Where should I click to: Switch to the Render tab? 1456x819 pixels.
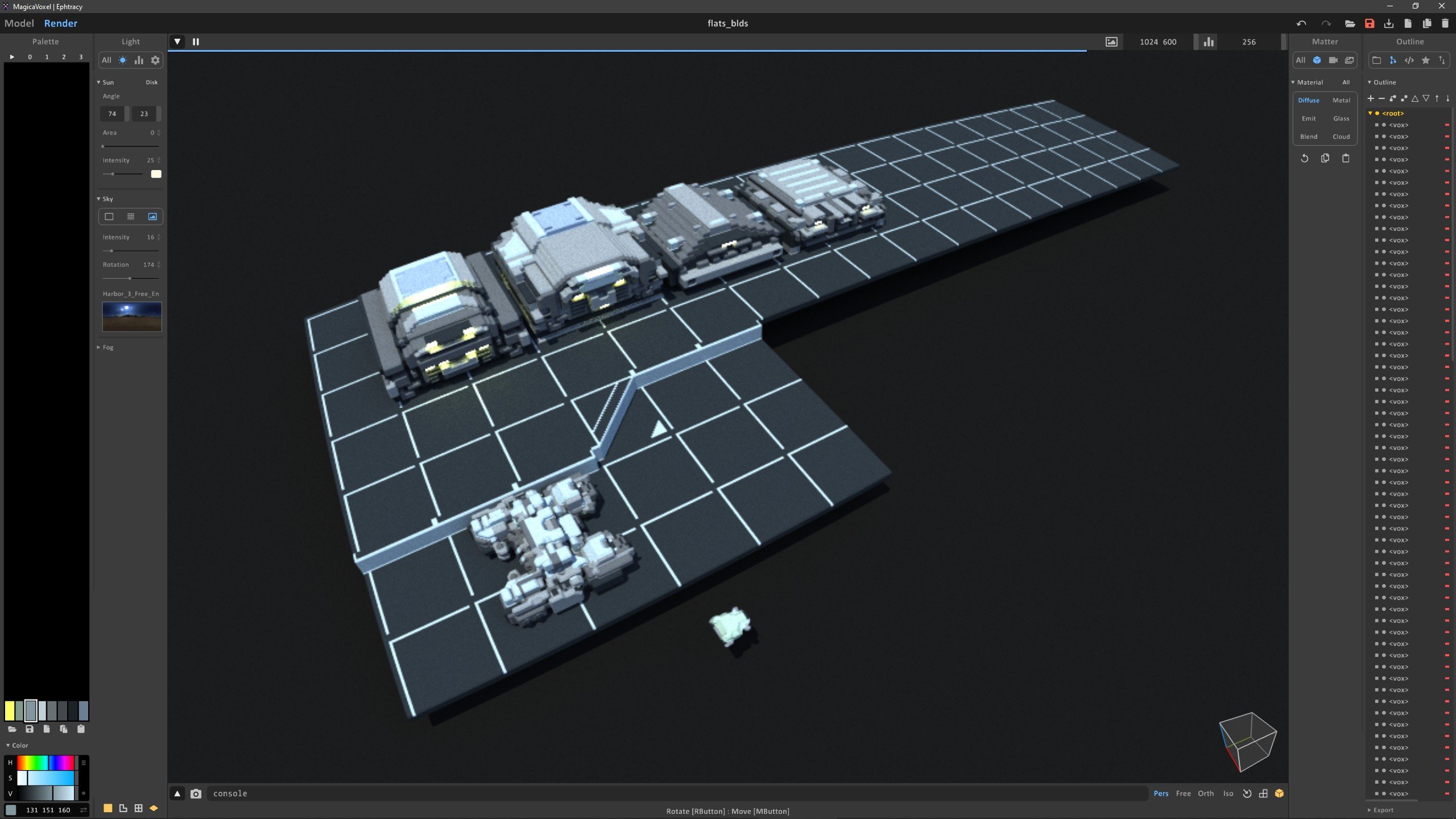point(61,23)
